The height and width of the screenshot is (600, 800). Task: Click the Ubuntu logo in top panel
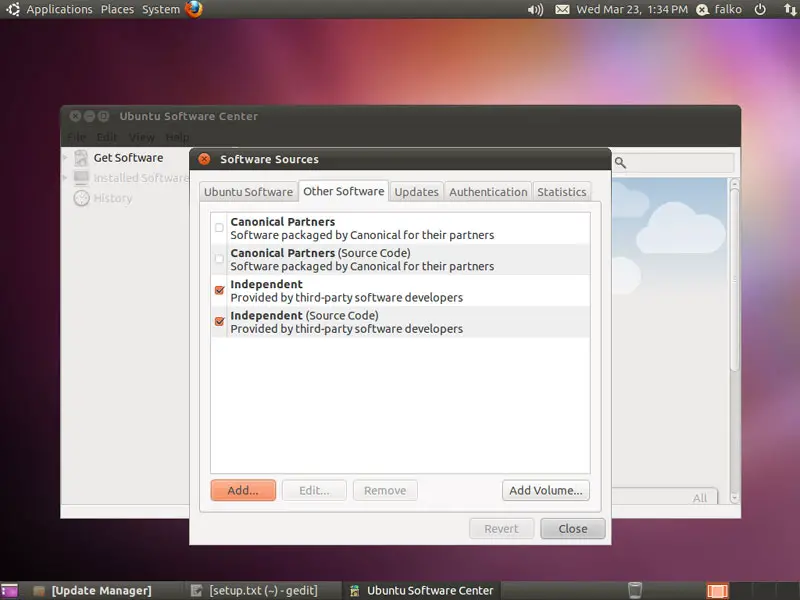click(13, 9)
